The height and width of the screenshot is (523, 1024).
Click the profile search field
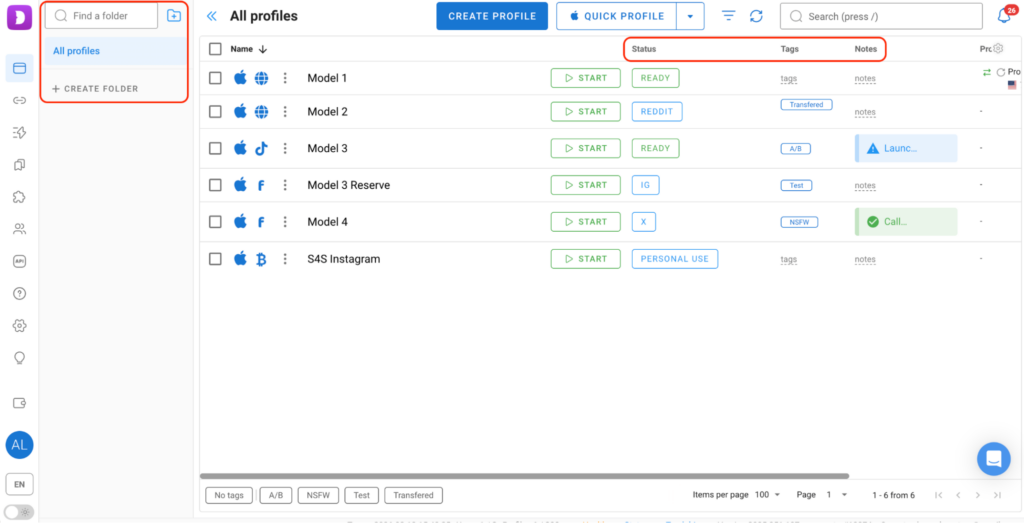881,16
